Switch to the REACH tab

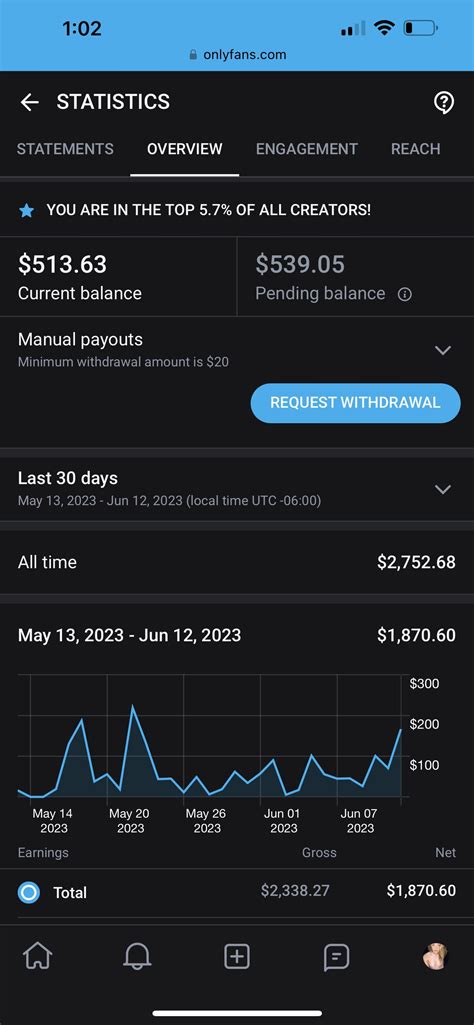pos(416,149)
